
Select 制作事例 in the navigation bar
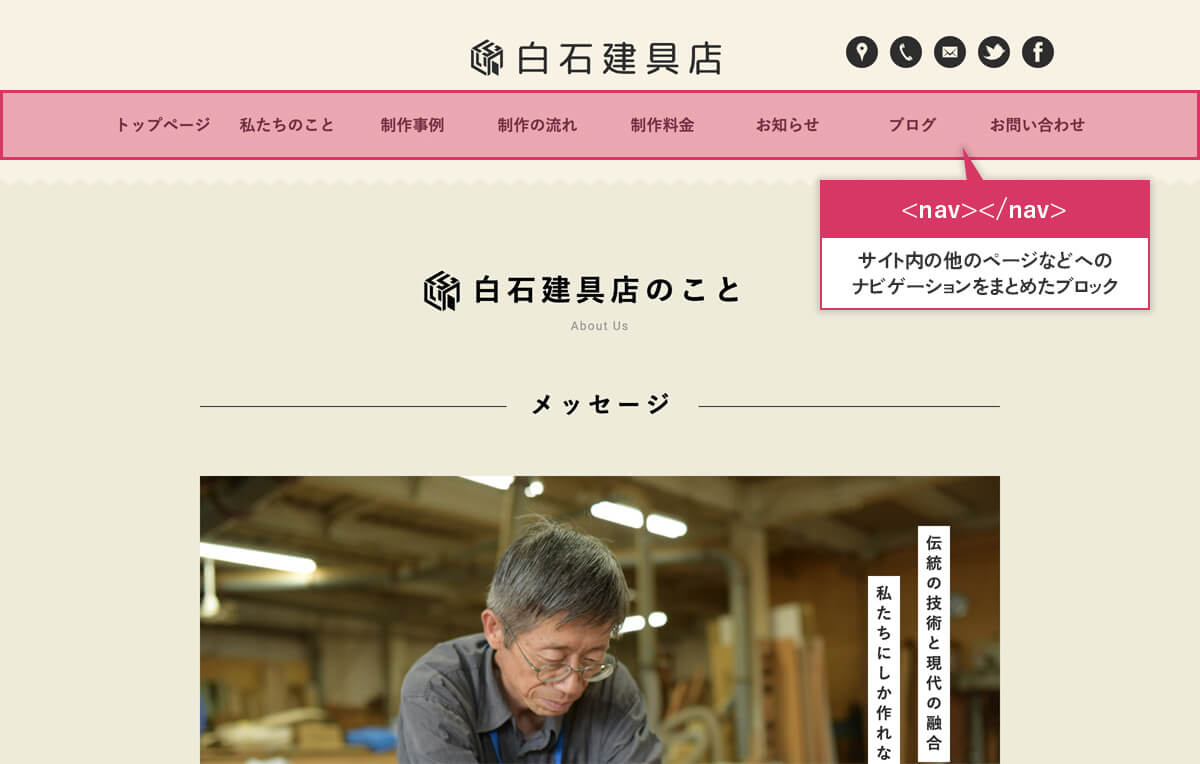coord(412,125)
